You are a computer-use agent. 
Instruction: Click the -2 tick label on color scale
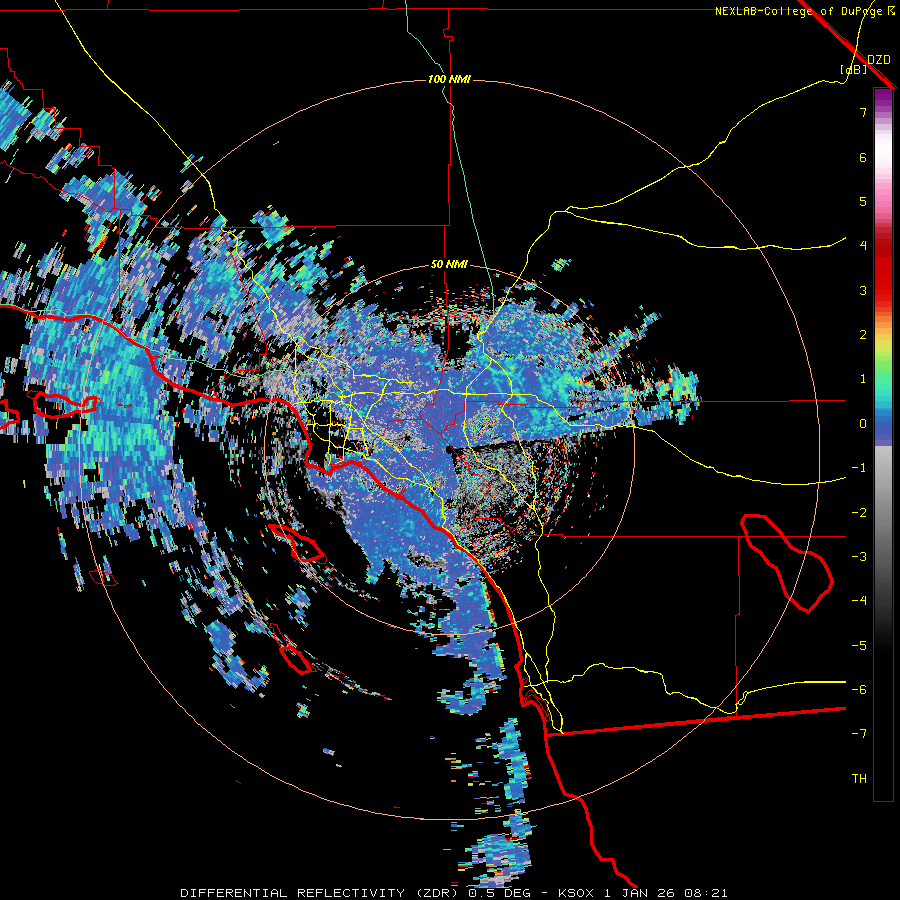(859, 513)
